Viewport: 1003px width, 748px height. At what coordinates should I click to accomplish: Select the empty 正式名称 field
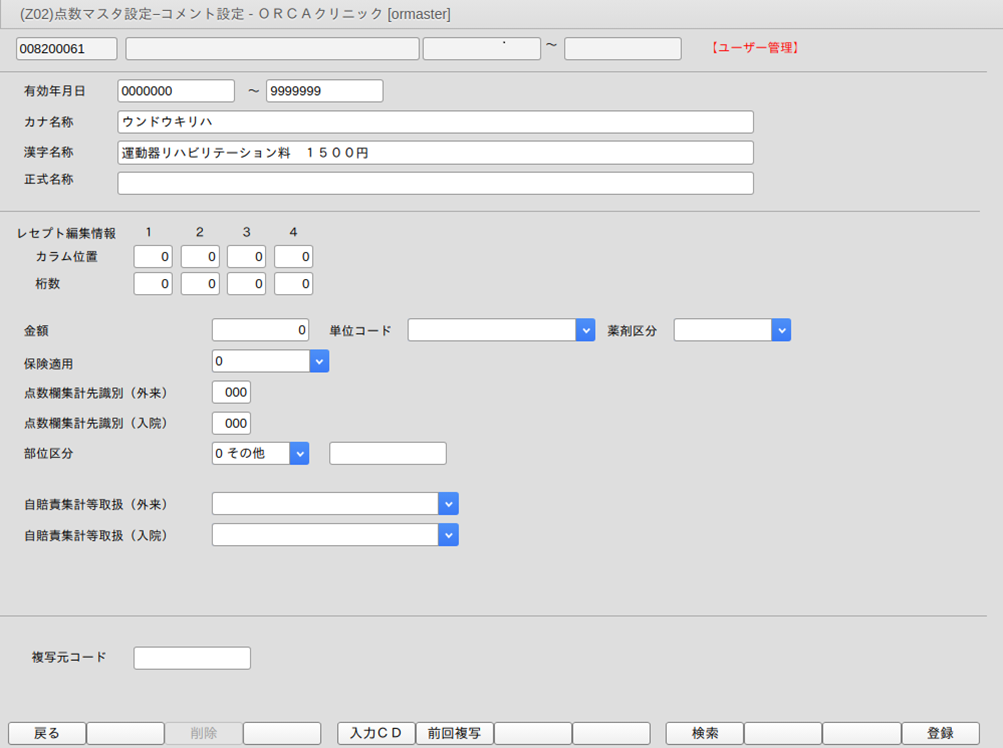point(435,183)
